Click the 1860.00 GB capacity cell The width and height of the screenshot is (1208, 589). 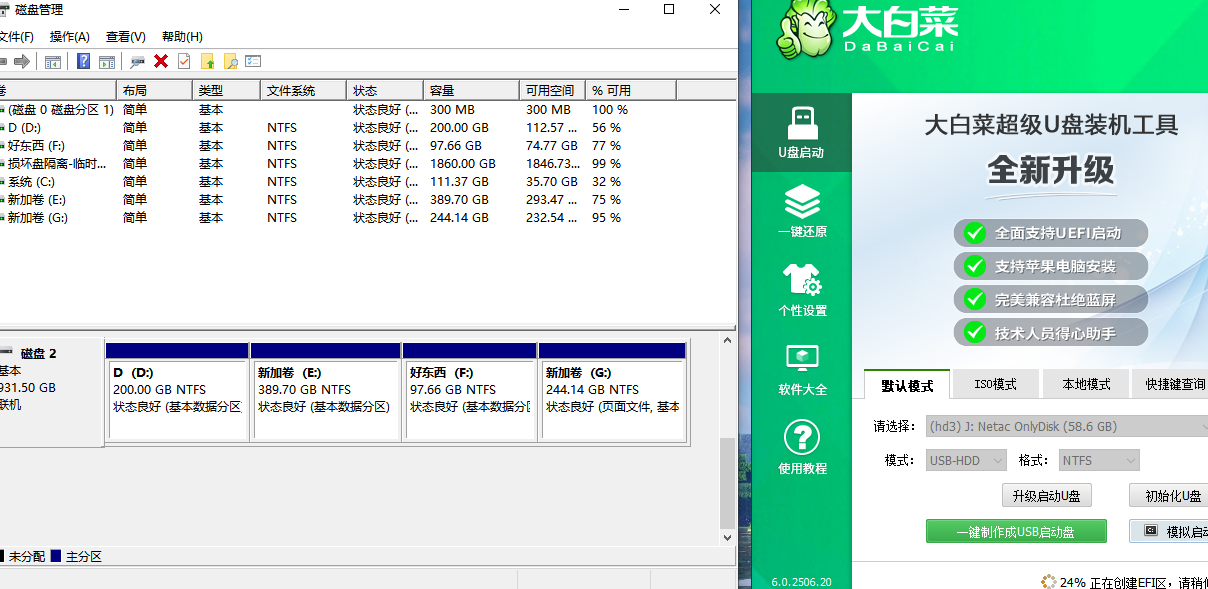463,163
